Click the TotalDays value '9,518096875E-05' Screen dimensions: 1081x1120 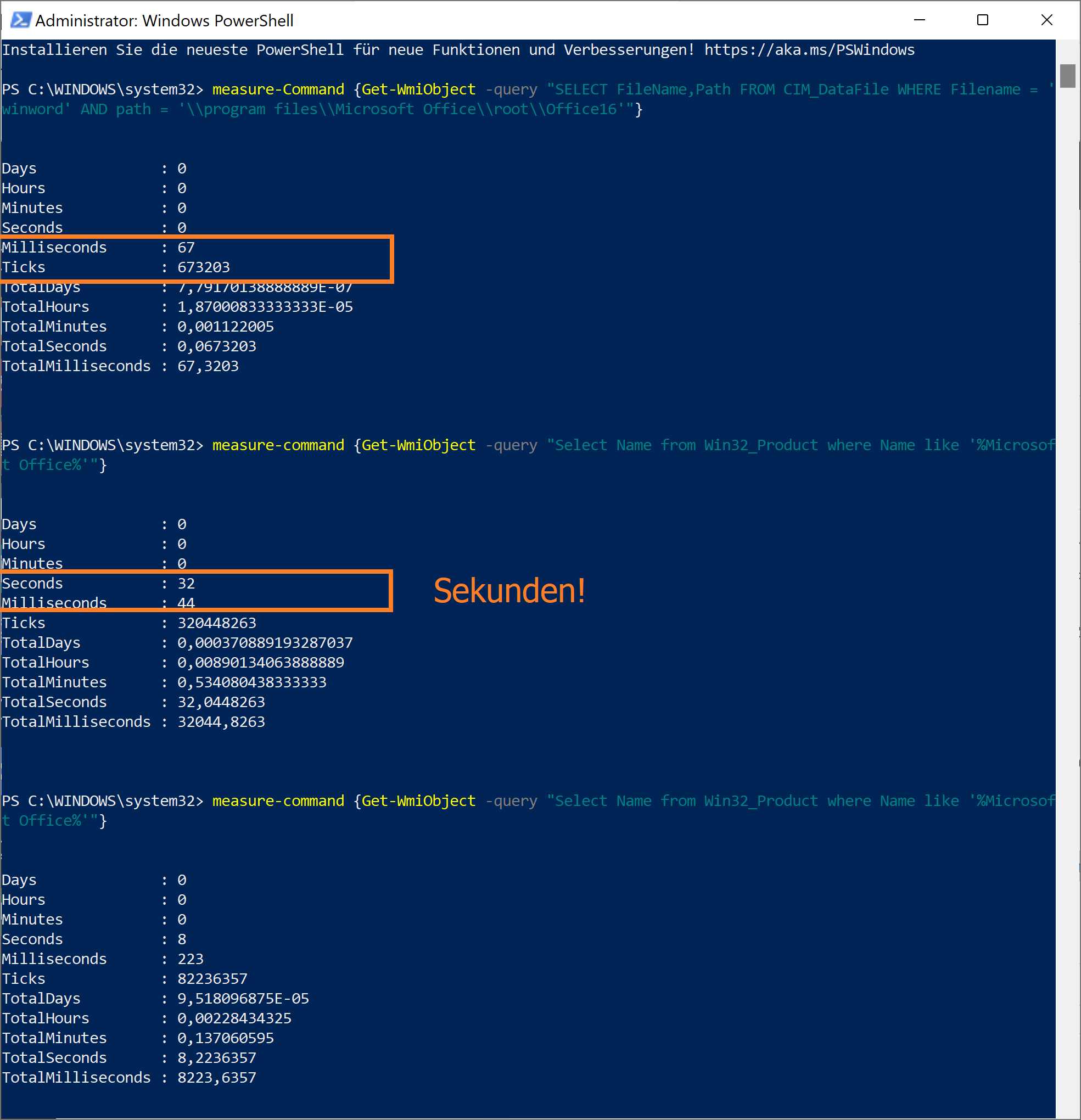click(x=243, y=999)
